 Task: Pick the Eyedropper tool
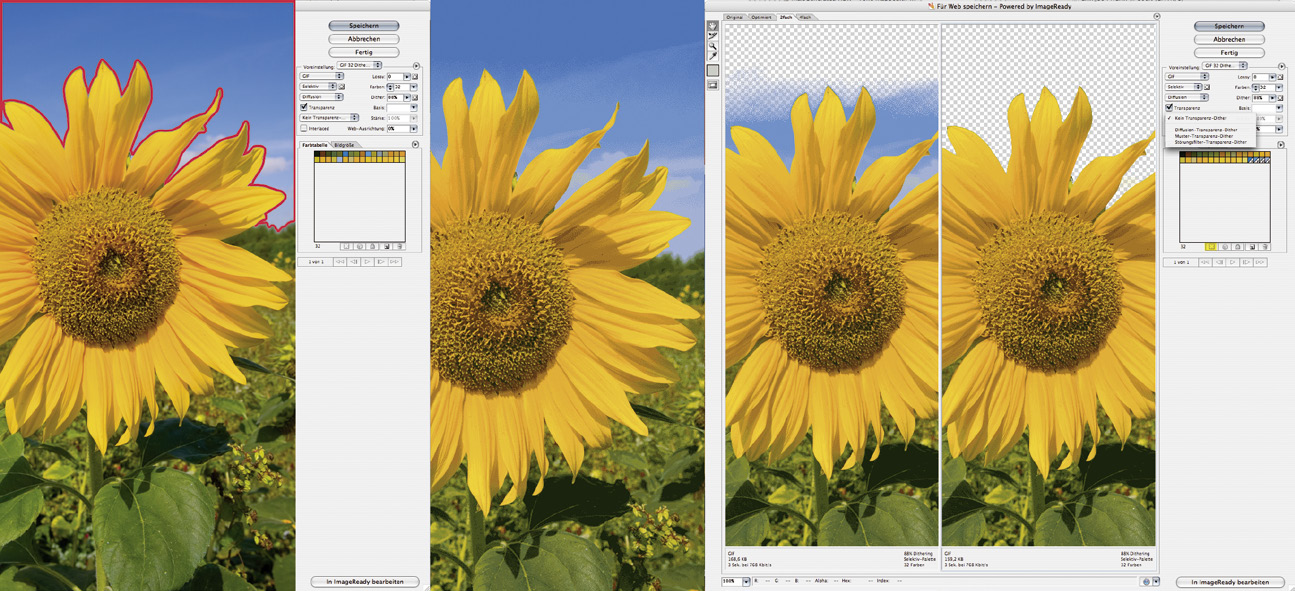pyautogui.click(x=713, y=57)
